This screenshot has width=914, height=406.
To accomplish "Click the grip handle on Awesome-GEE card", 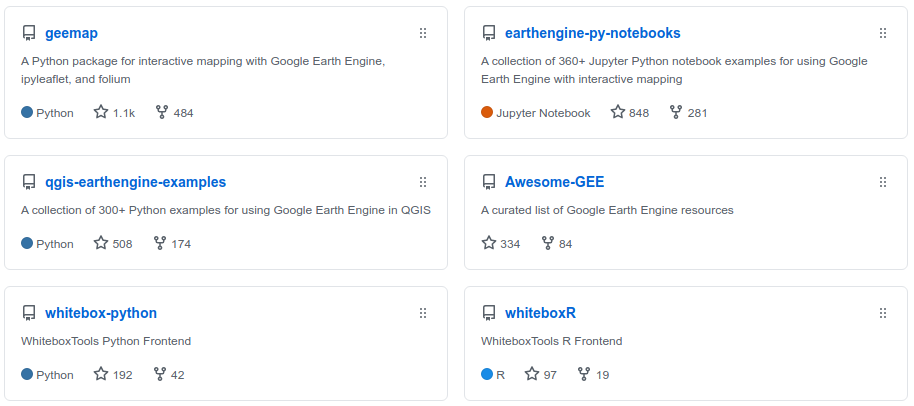I will click(883, 182).
